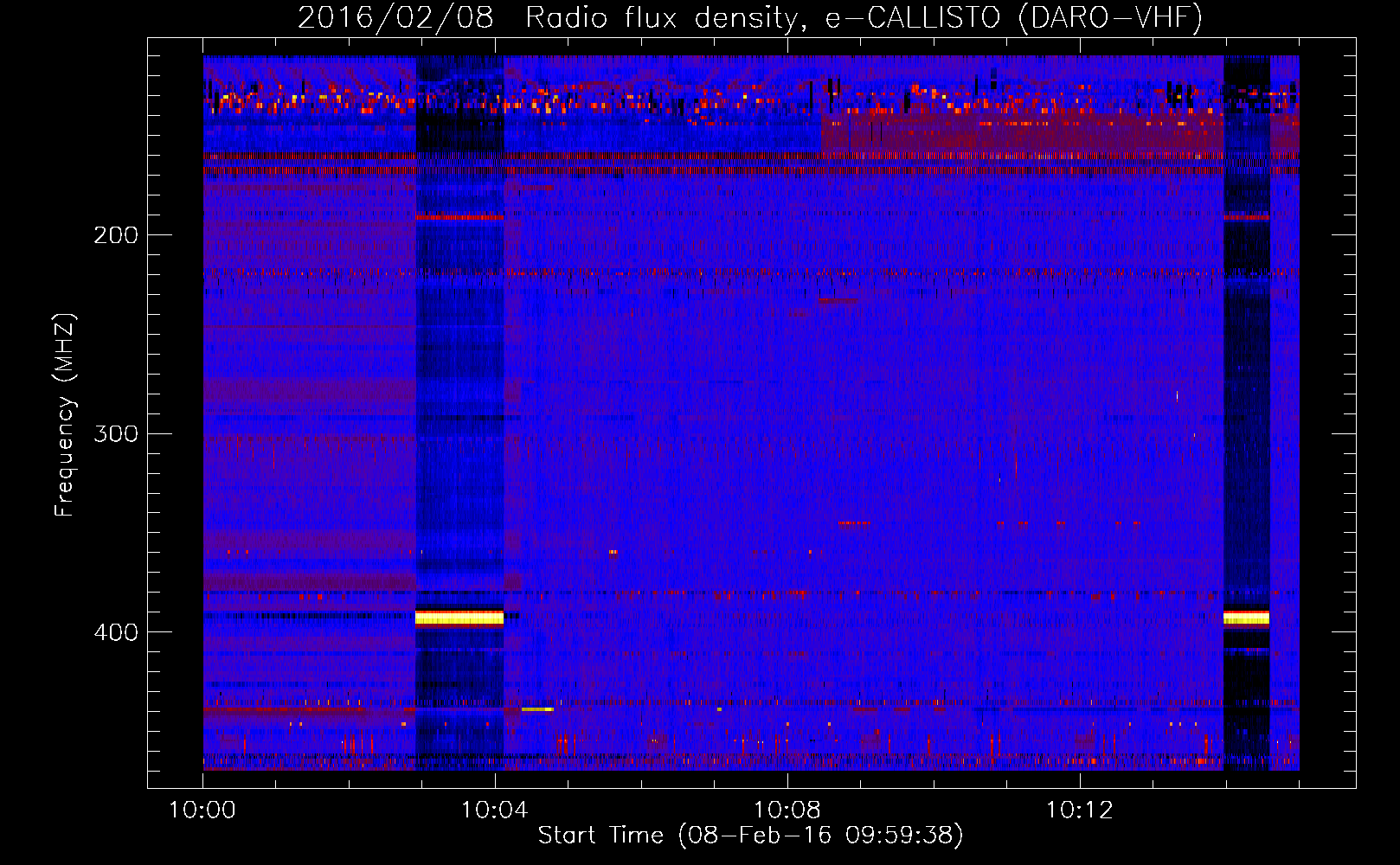The width and height of the screenshot is (1400, 865).
Task: Click the '300' frequency tick label
Action: [x=116, y=433]
